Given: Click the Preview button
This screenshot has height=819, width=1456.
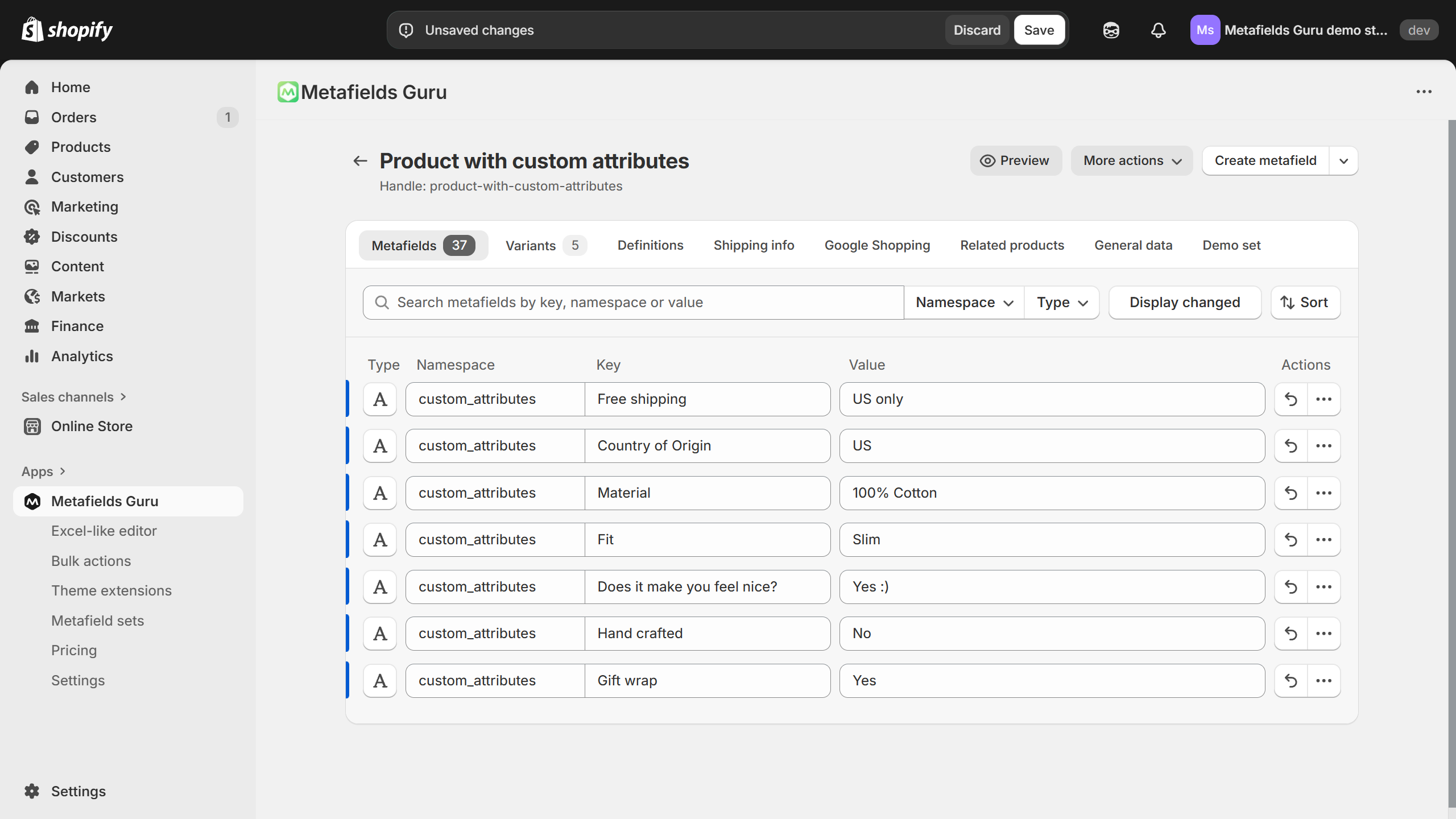Looking at the screenshot, I should (x=1016, y=160).
